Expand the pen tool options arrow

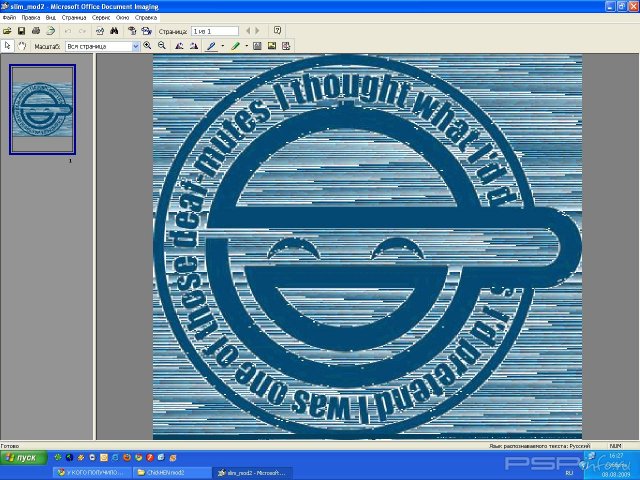[x=222, y=46]
